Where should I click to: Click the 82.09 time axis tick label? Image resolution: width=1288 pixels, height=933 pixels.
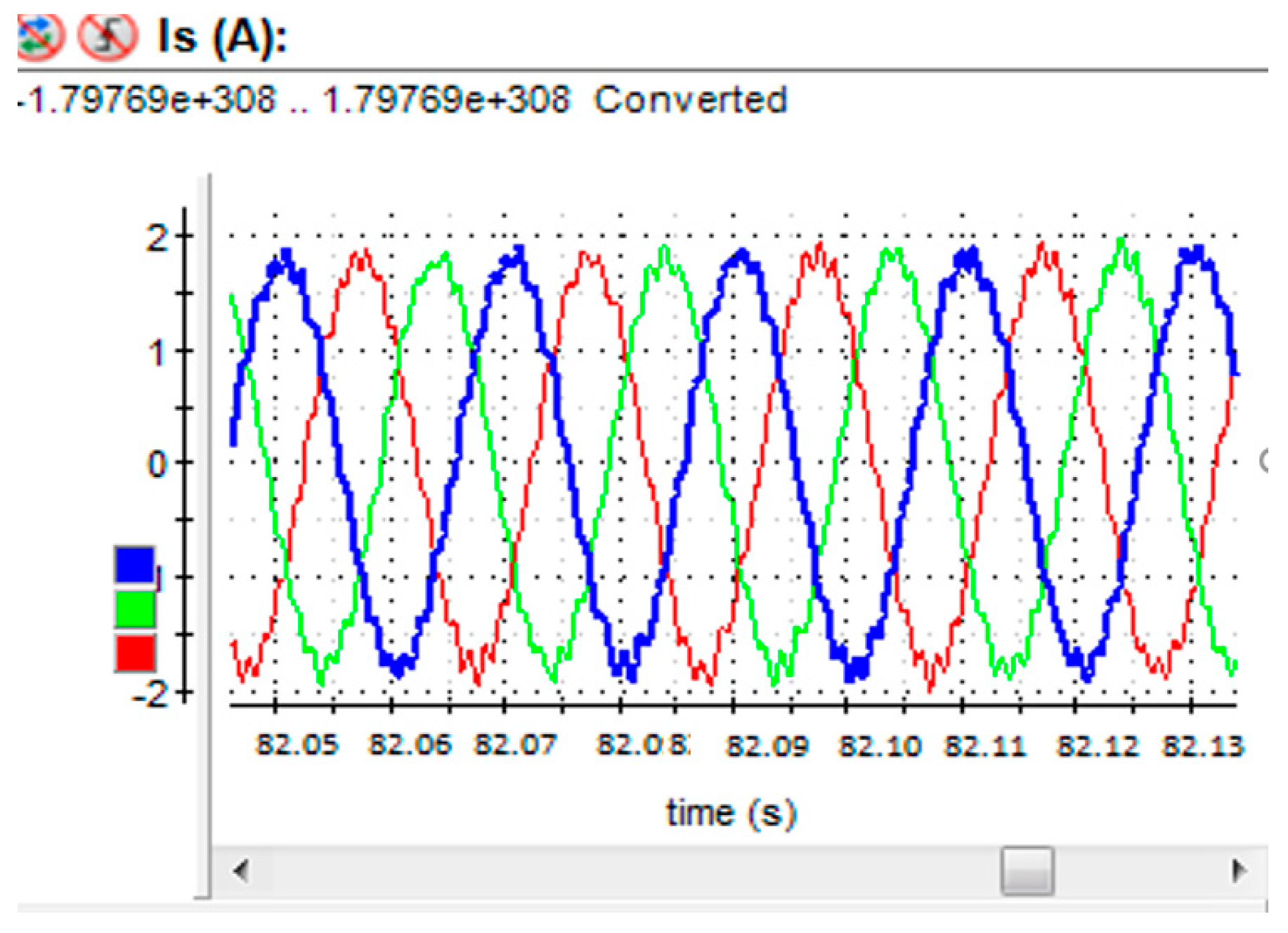(767, 745)
